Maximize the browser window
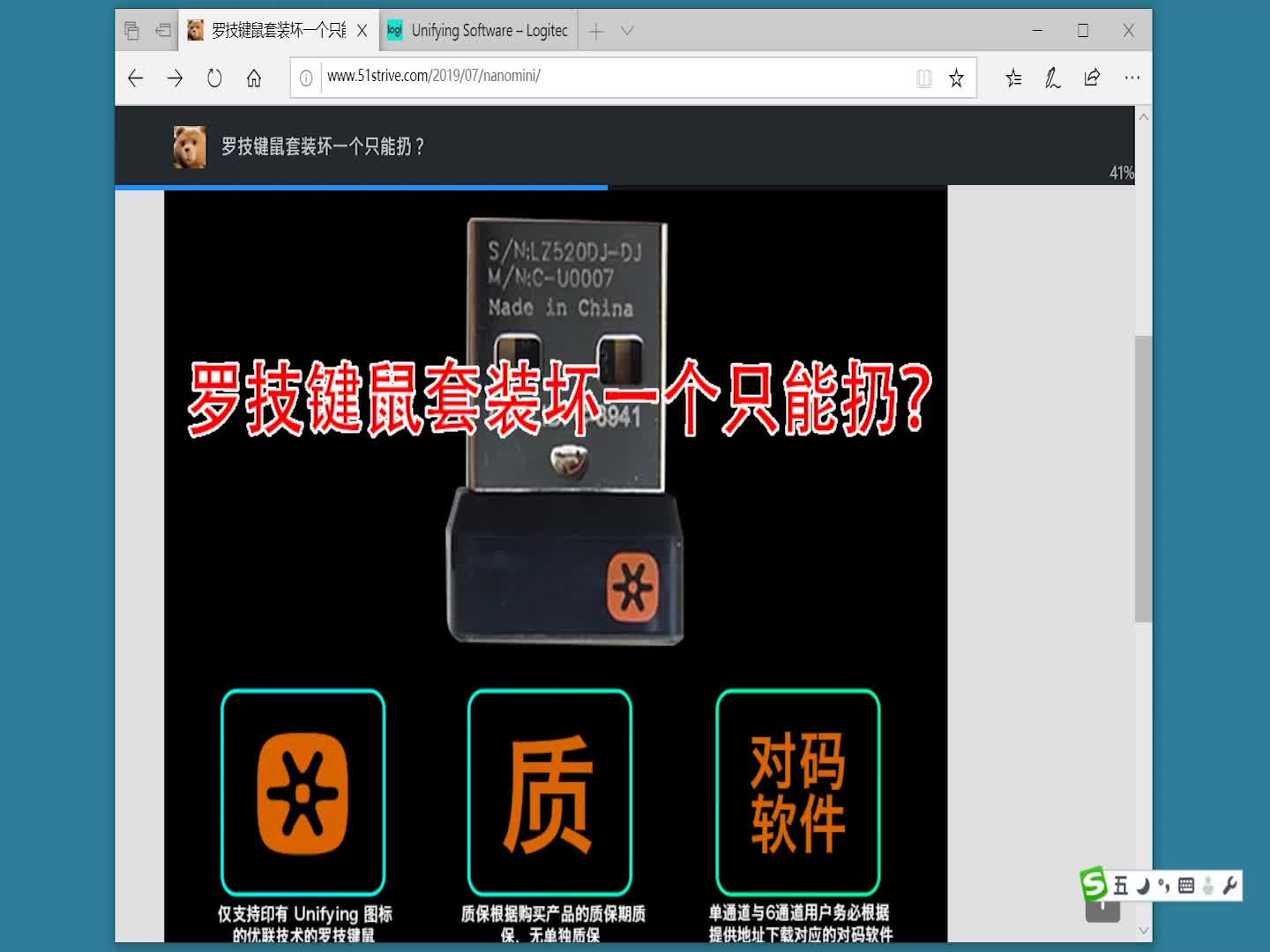The image size is (1270, 952). [1083, 31]
